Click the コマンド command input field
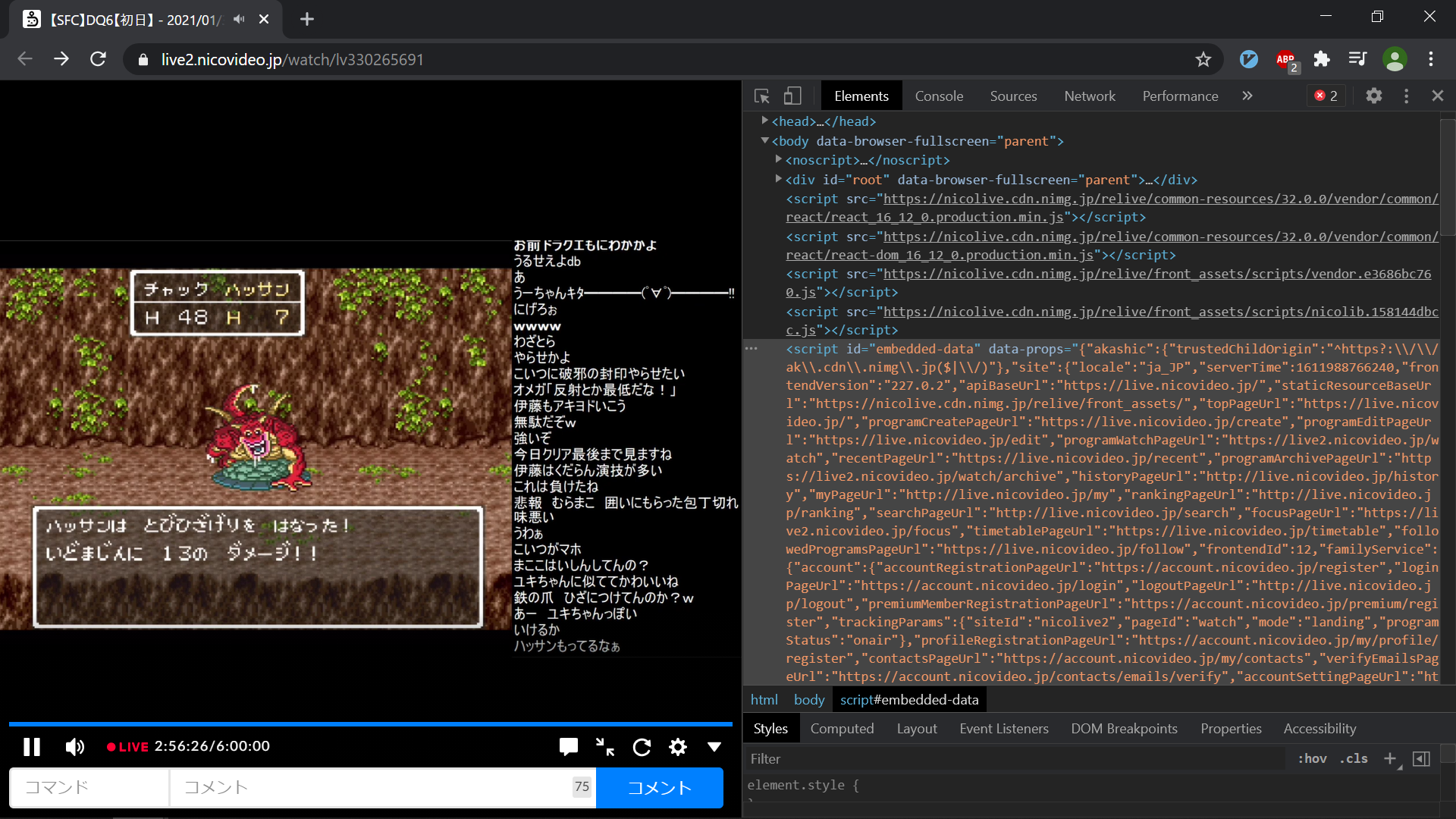This screenshot has width=1456, height=819. click(89, 787)
